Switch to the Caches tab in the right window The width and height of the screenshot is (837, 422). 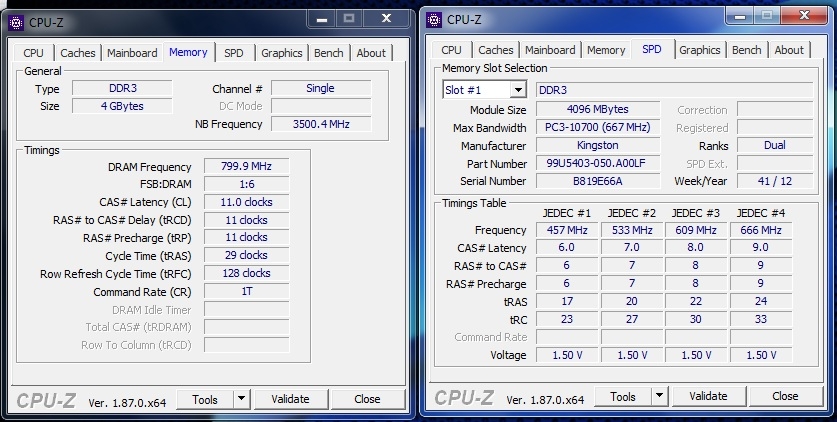click(496, 50)
